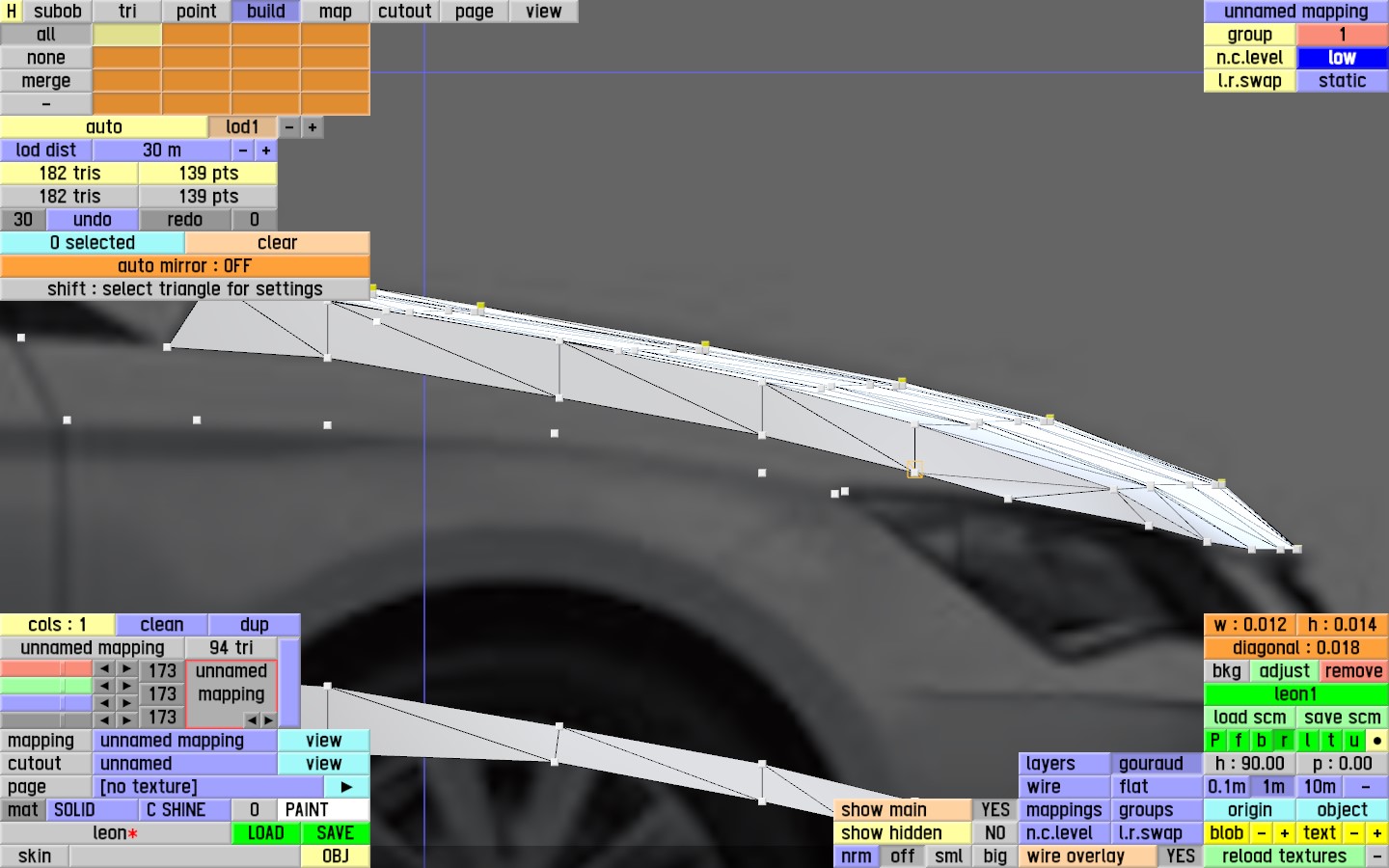
Task: Switch to front view with the f button
Action: (x=1239, y=741)
